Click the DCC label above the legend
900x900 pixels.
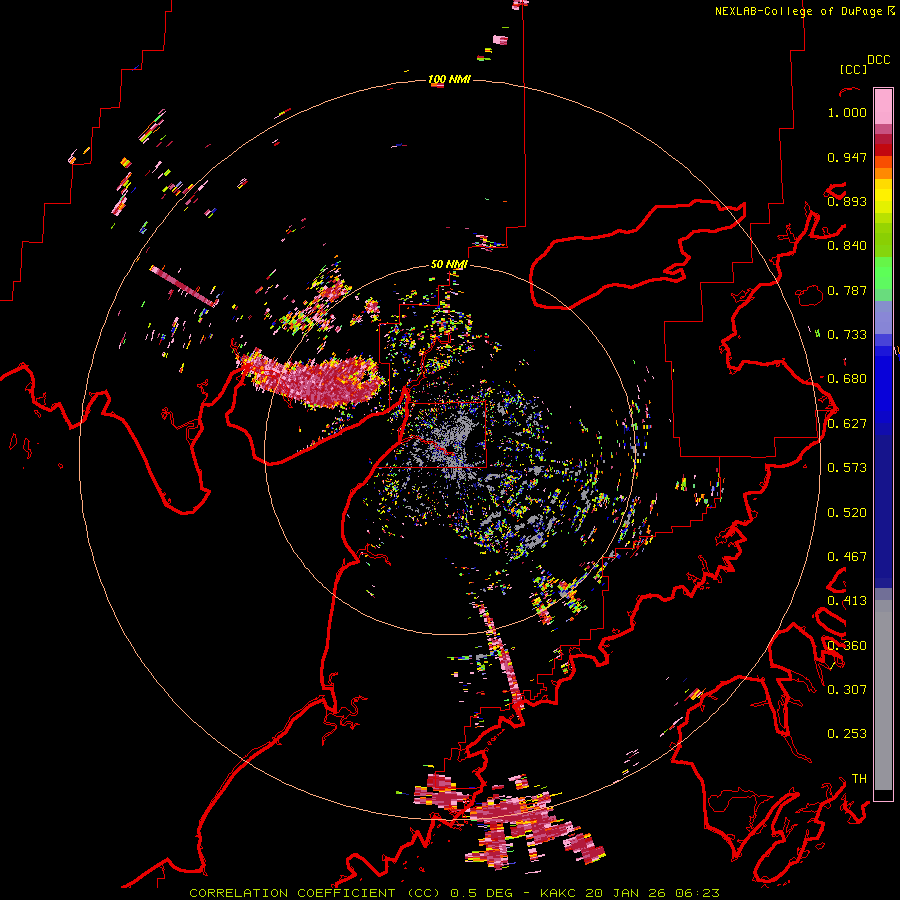(879, 60)
